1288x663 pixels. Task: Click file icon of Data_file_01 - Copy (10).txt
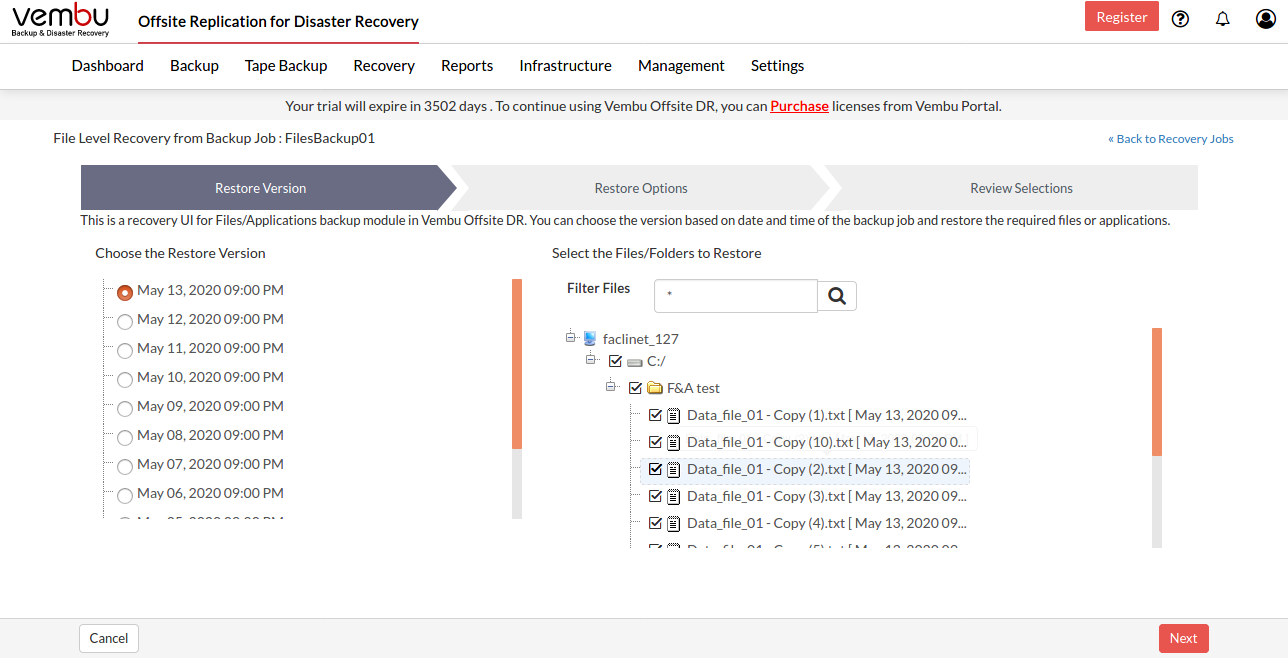(674, 442)
